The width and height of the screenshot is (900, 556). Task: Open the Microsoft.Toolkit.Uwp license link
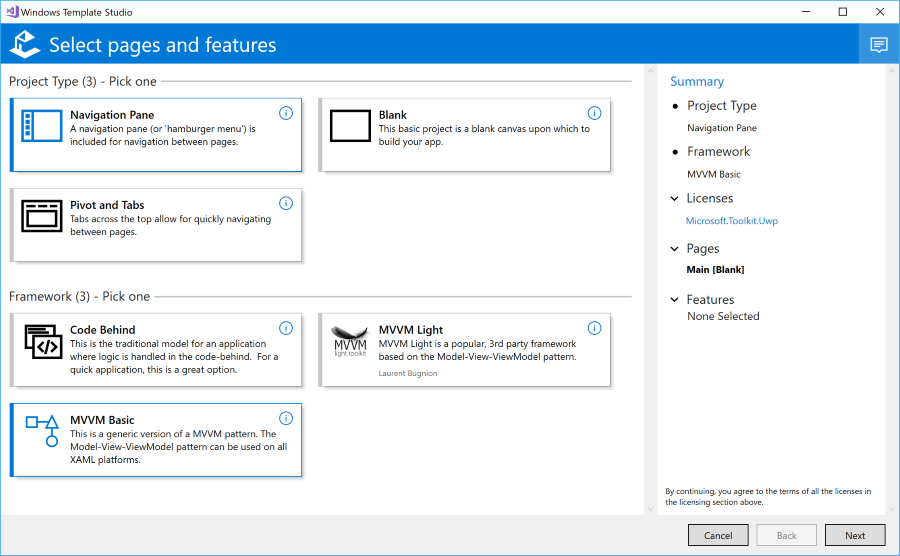(x=732, y=221)
